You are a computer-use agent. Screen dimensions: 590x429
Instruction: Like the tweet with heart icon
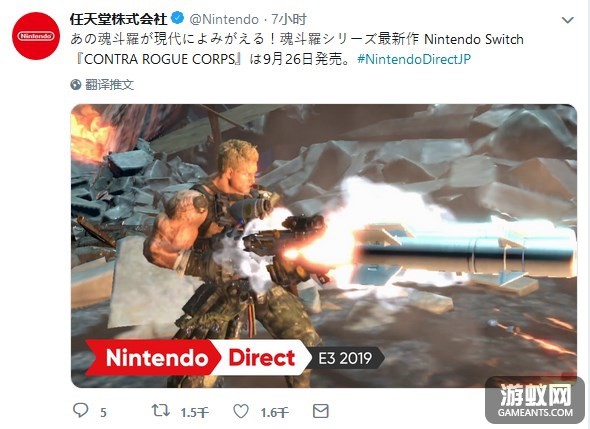[x=241, y=411]
